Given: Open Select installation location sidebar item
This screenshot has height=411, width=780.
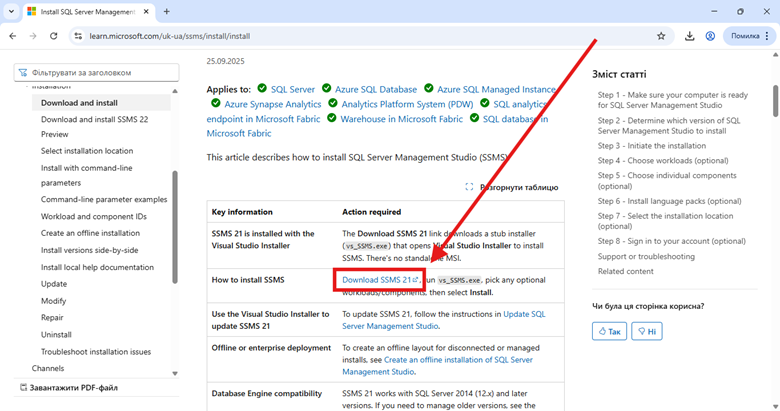Looking at the screenshot, I should (x=87, y=151).
